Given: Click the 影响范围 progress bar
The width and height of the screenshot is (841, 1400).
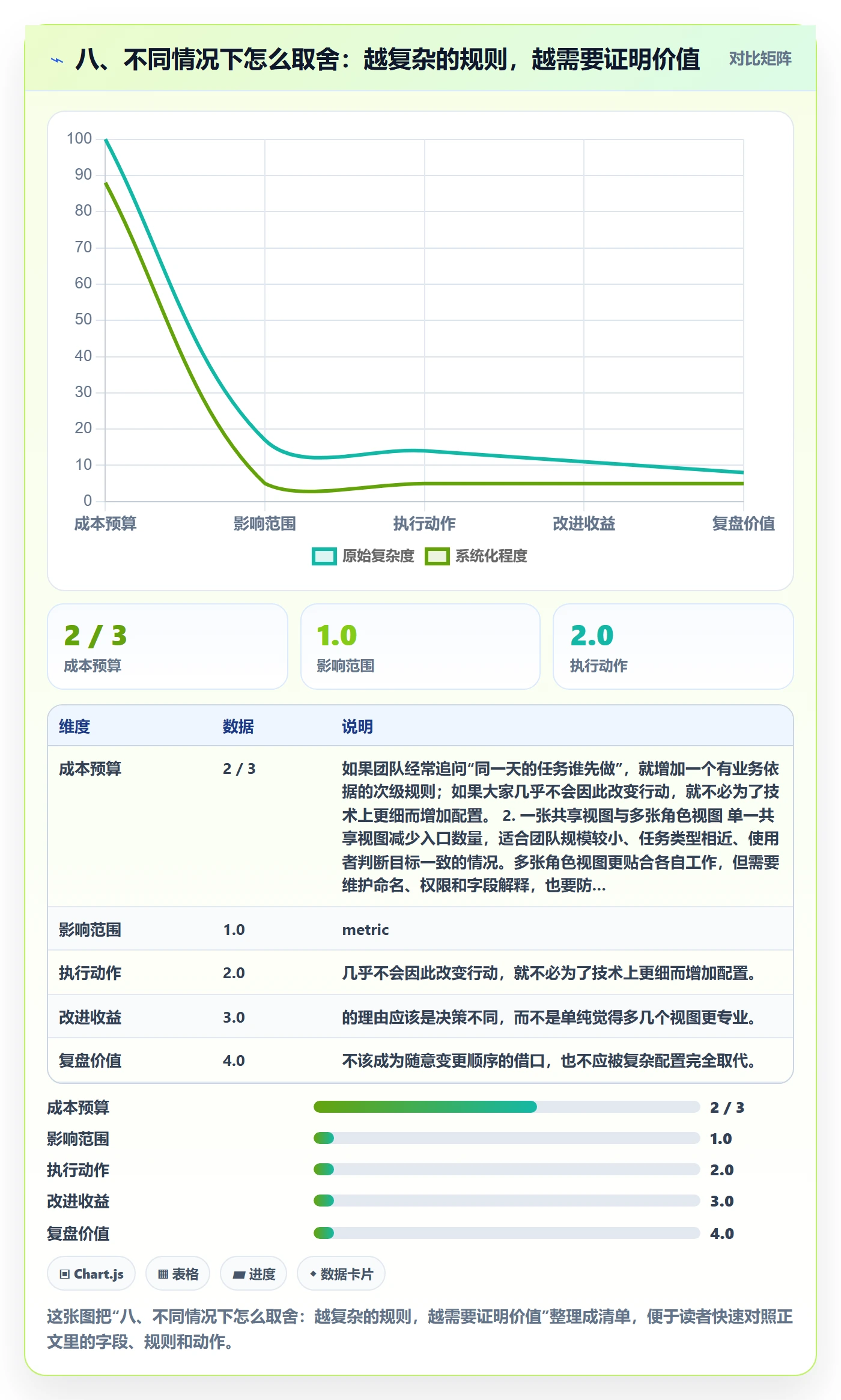Looking at the screenshot, I should (506, 1138).
